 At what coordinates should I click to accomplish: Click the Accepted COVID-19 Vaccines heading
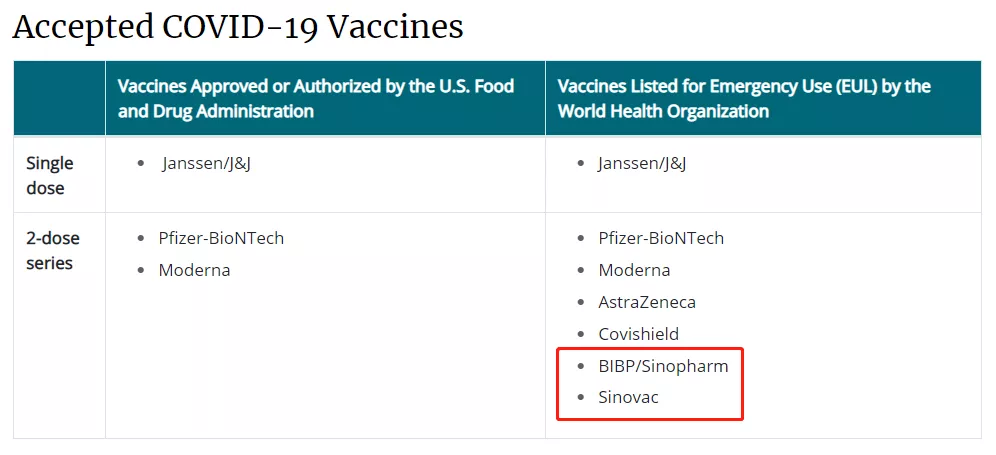238,27
